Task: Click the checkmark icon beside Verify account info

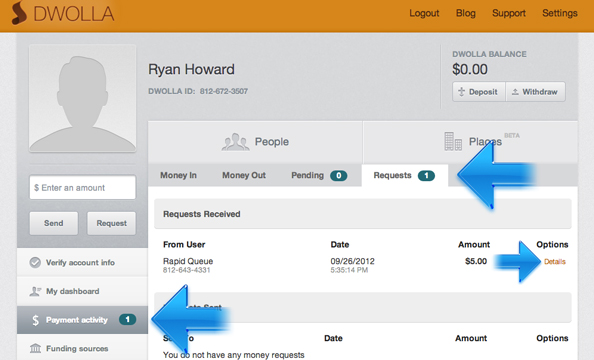Action: (x=35, y=262)
